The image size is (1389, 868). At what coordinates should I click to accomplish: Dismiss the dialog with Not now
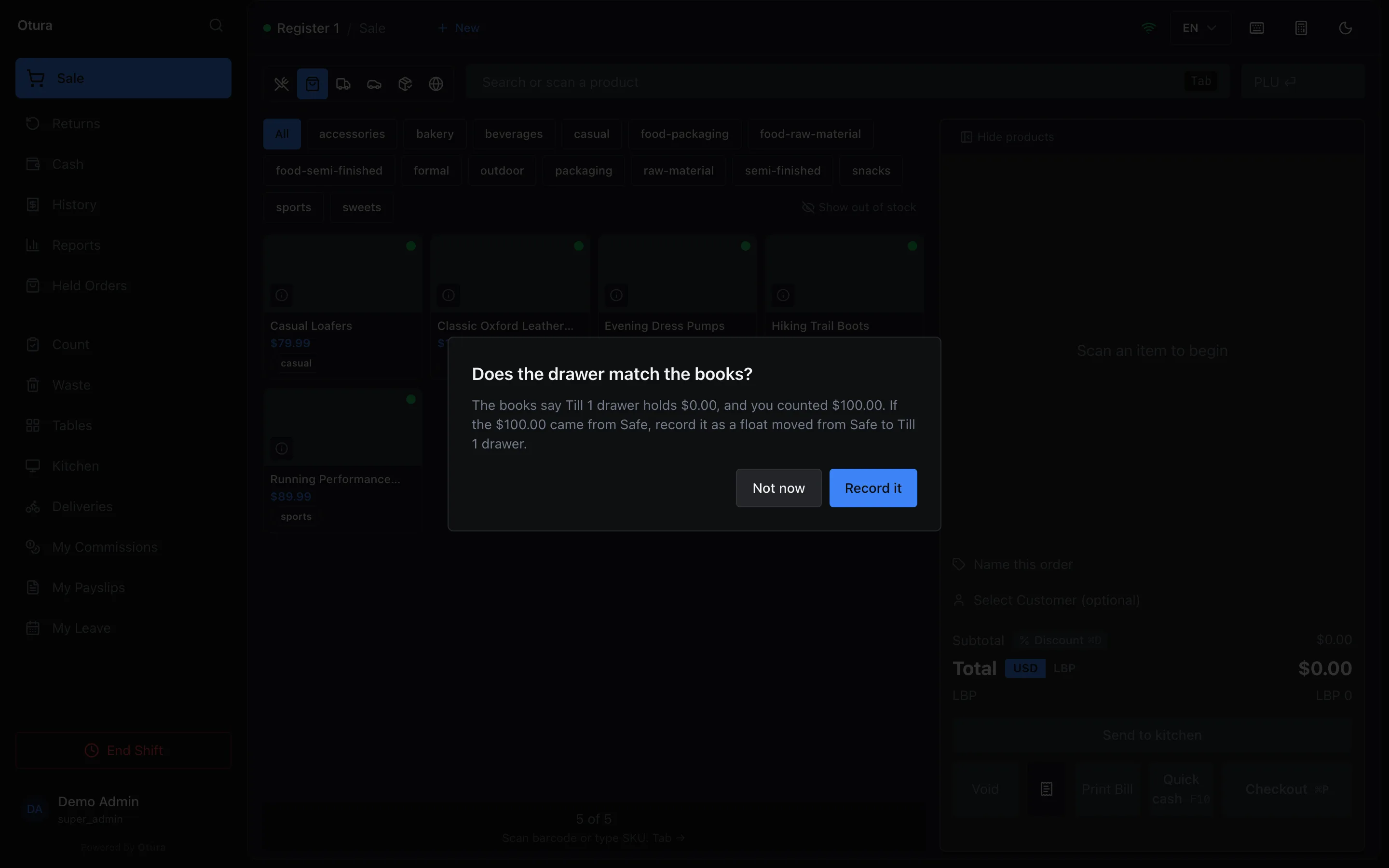click(778, 488)
